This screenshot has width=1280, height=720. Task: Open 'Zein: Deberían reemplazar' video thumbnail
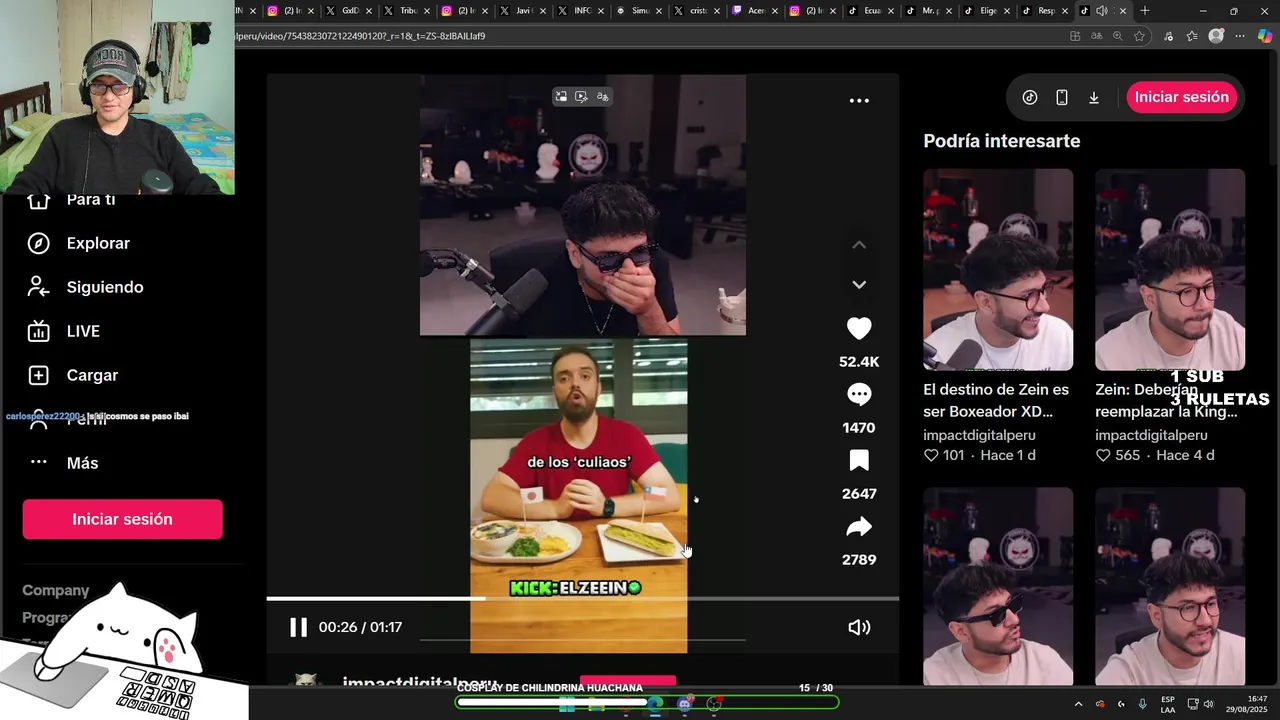tap(1170, 270)
